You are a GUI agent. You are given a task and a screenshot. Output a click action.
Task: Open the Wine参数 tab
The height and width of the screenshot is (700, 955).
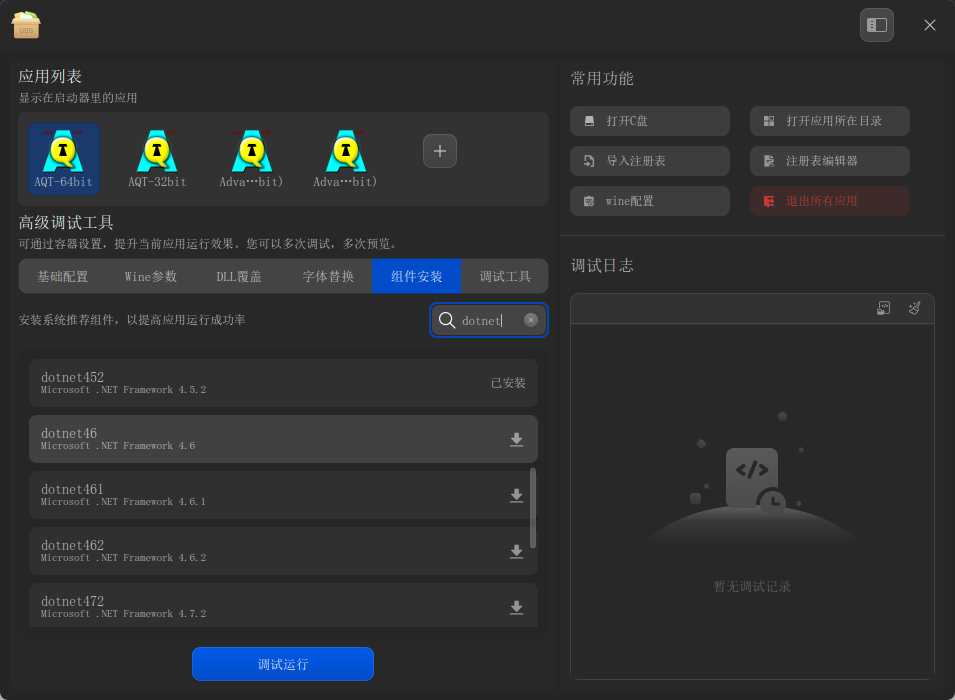[150, 277]
